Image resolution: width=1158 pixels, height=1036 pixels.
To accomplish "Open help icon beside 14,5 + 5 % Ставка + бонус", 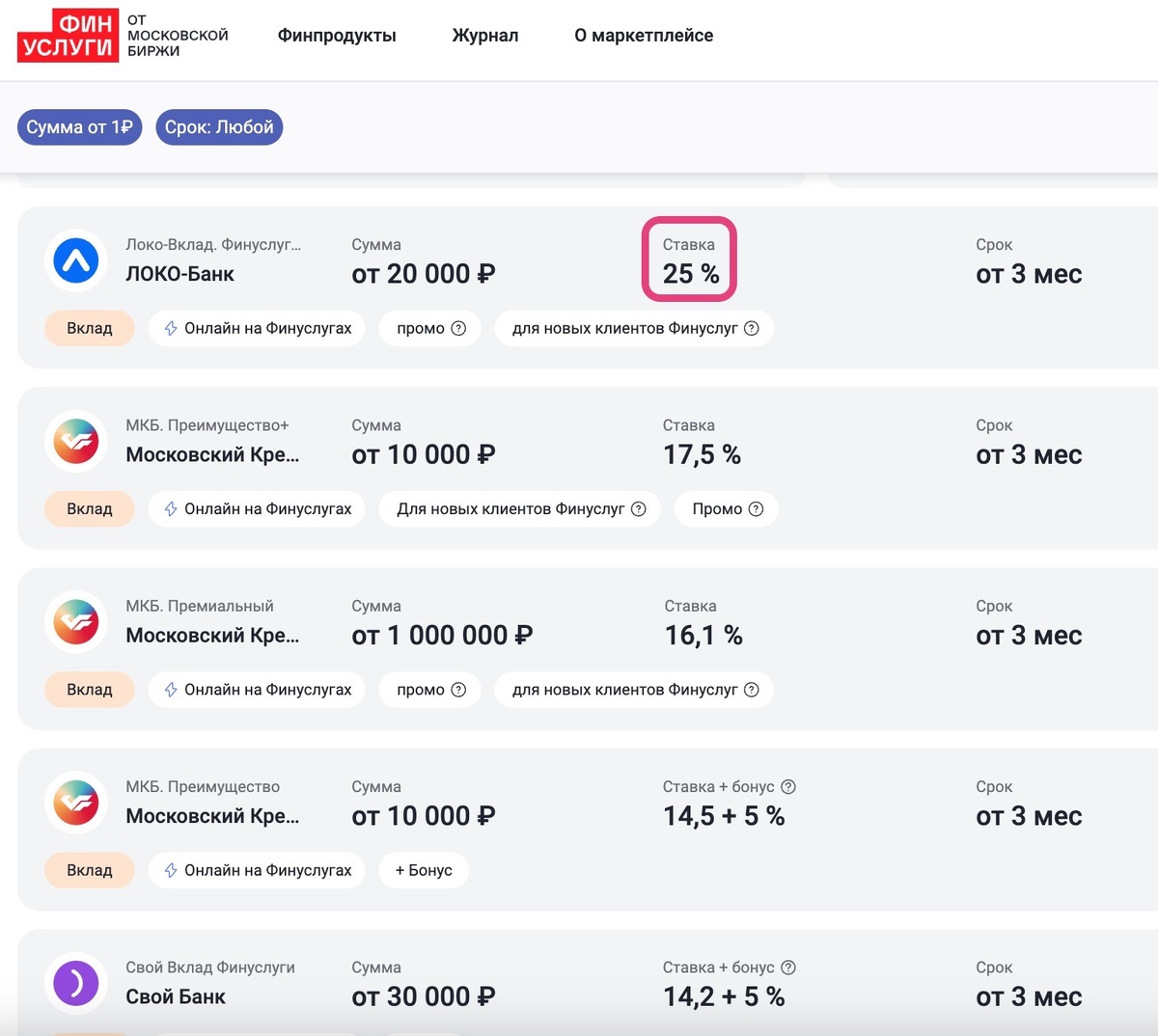I will click(788, 786).
